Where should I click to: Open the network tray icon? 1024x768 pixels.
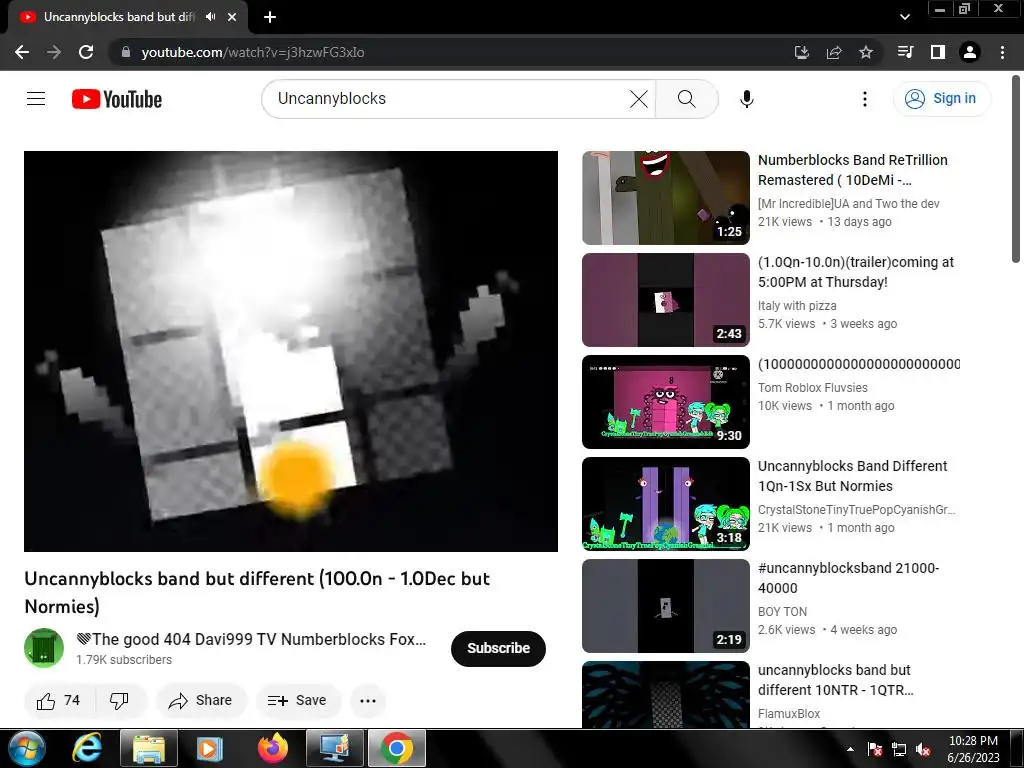point(899,750)
